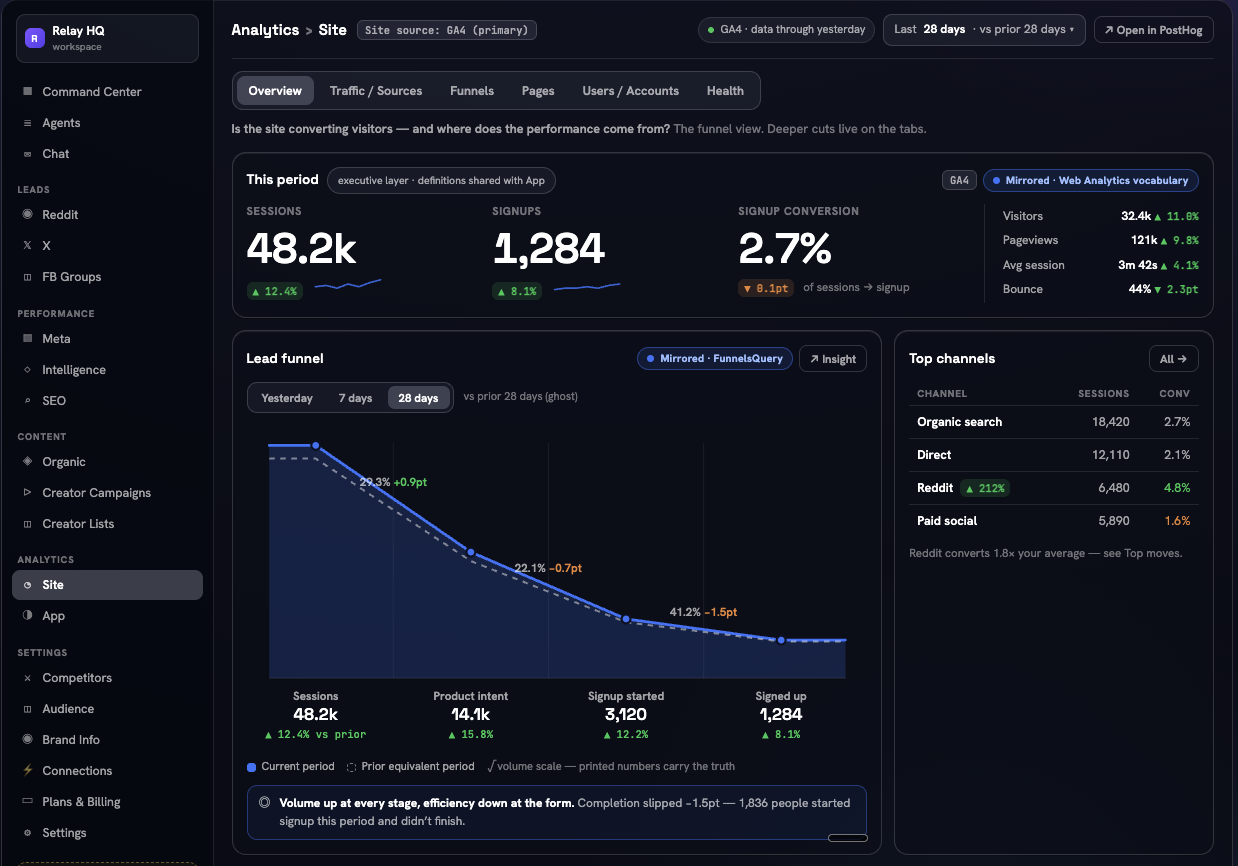Click the Mirrored · FunnelsQuery badge

click(715, 359)
